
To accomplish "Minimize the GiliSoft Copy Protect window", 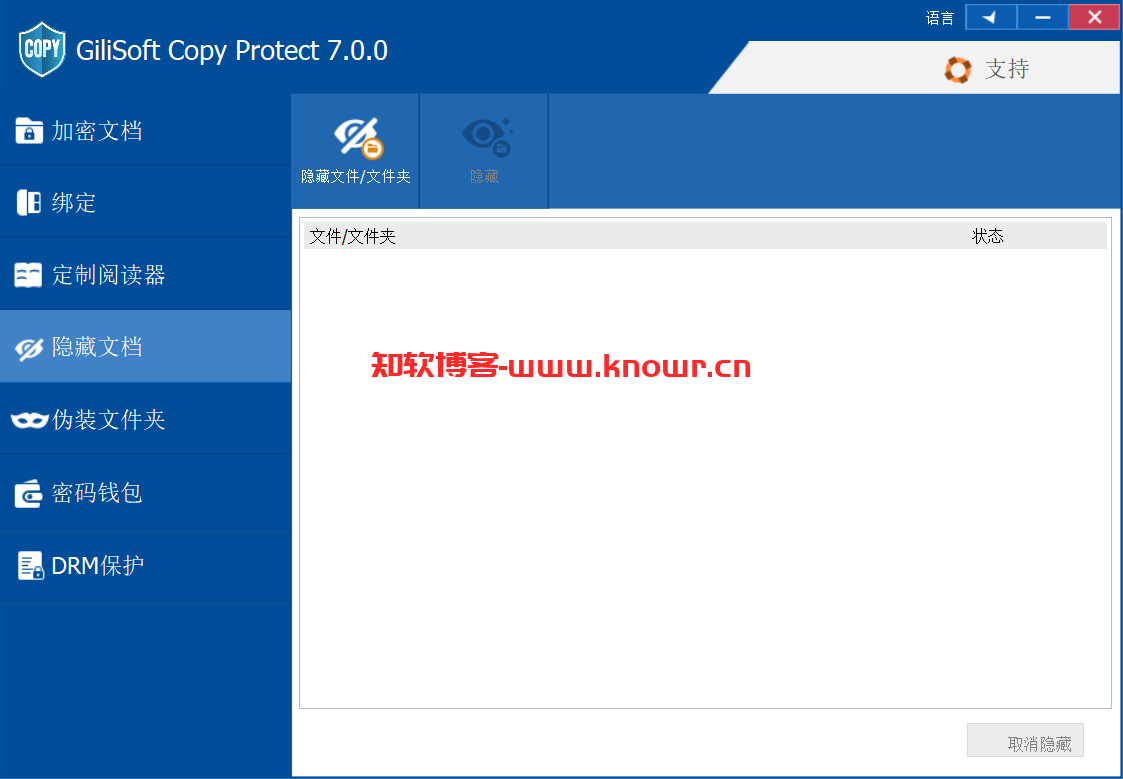I will tap(1042, 17).
